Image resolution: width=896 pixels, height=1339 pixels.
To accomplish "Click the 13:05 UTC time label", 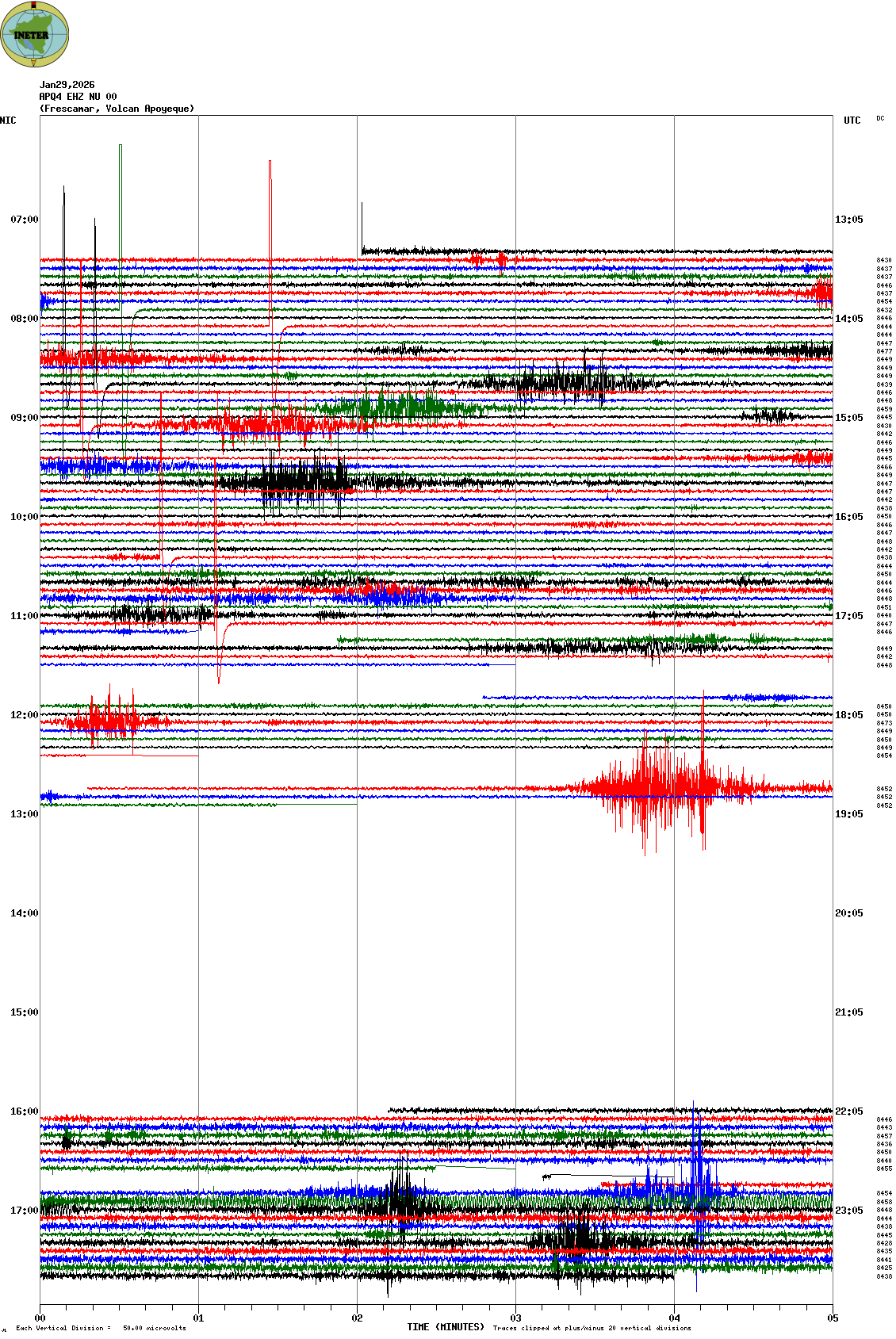I will (x=848, y=220).
